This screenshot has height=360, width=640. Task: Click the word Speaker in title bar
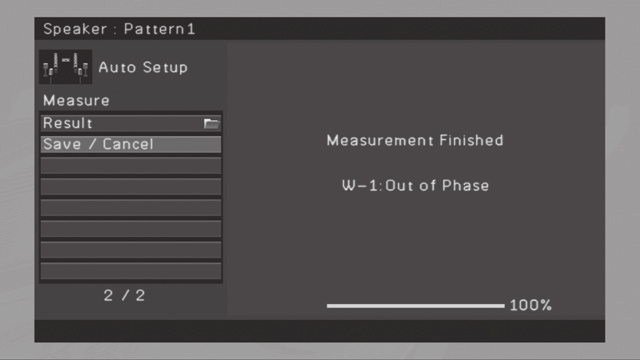[75, 29]
